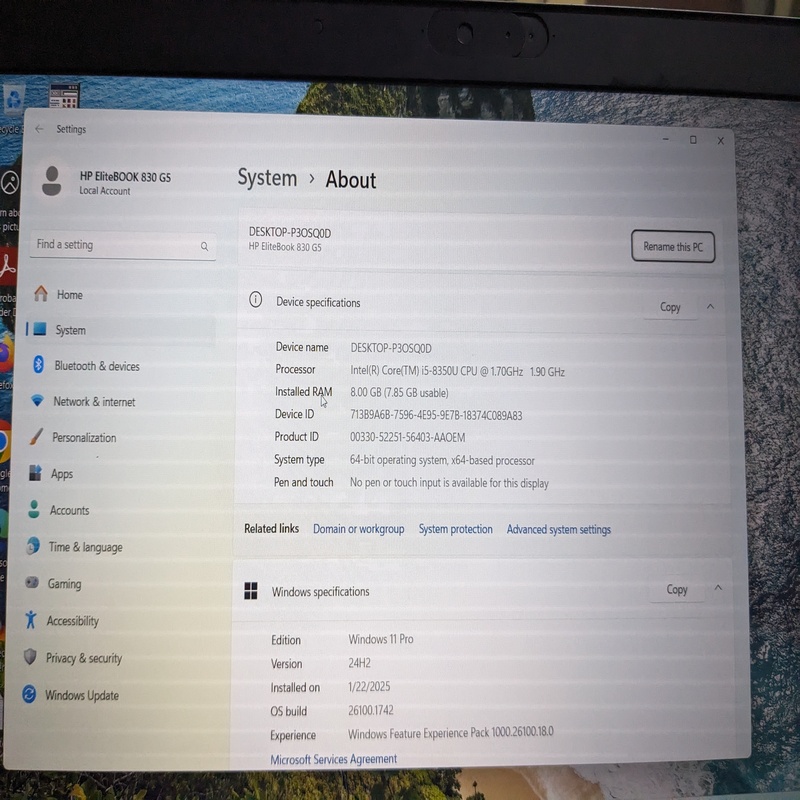Click Rename this PC button
Viewport: 800px width, 800px height.
[x=672, y=246]
